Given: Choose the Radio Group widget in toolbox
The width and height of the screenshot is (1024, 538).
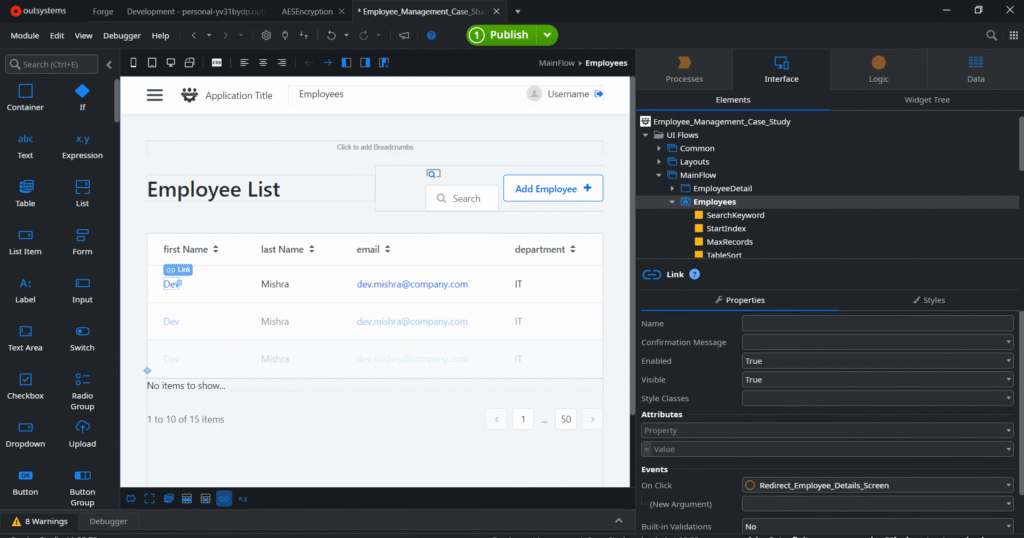Looking at the screenshot, I should click(x=82, y=391).
